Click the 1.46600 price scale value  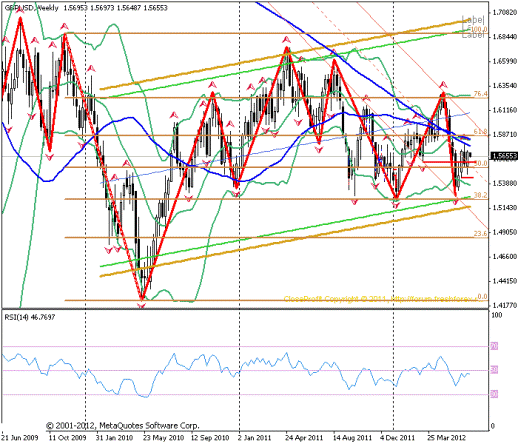[x=505, y=257]
